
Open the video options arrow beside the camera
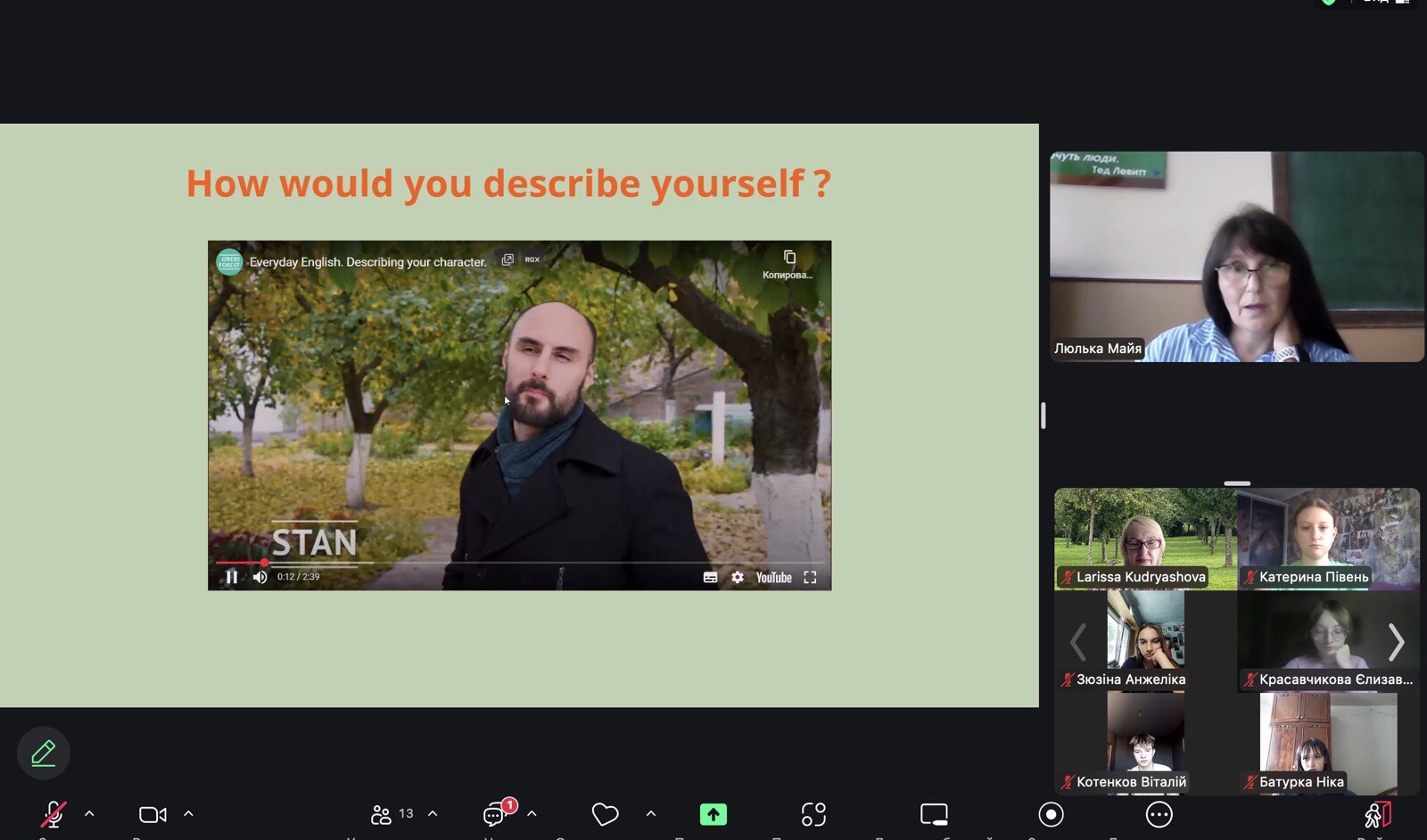[x=188, y=813]
